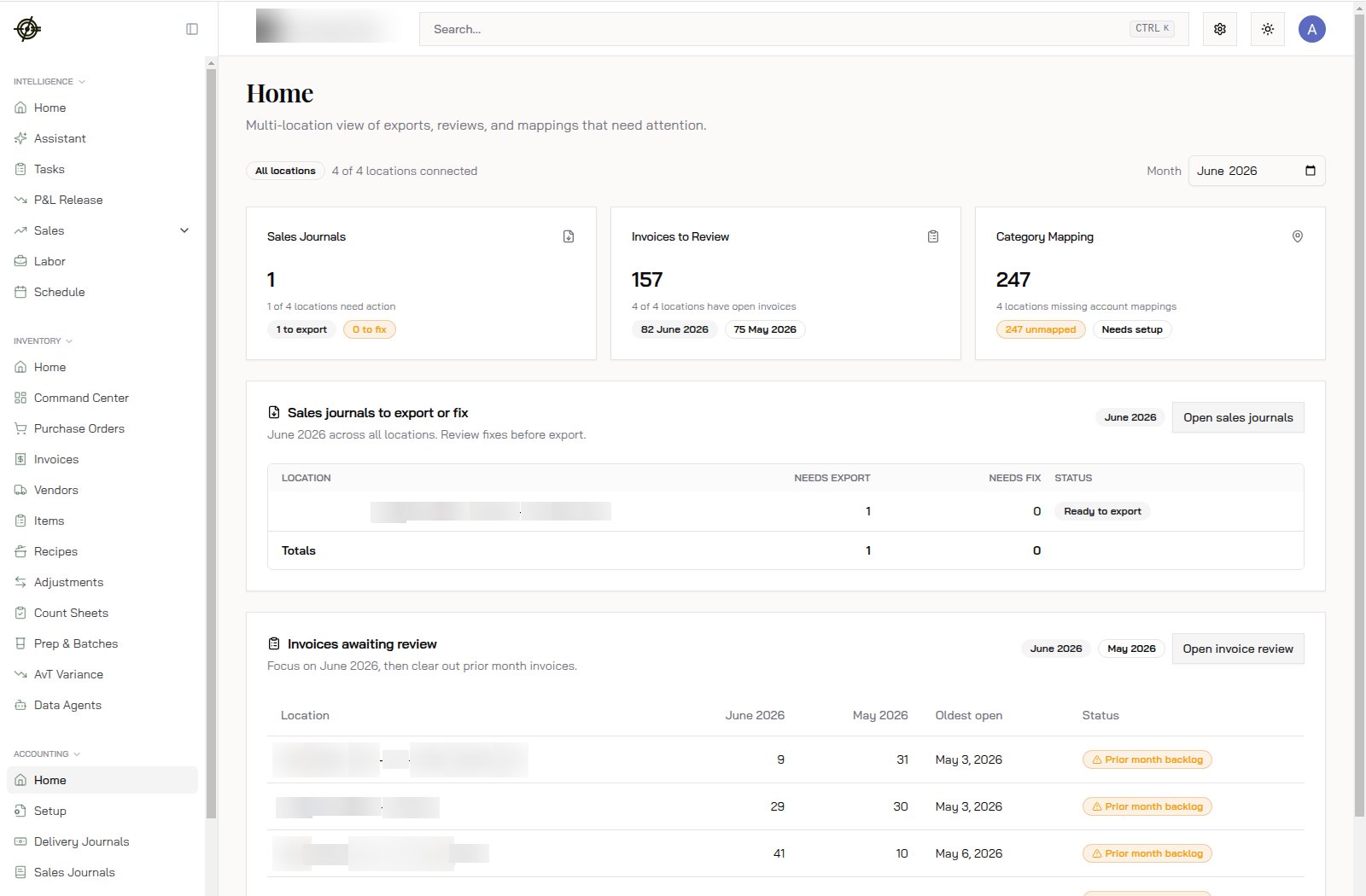Screen dimensions: 1366x896
Task: Open Accounting Setup menu item
Action: 102,811
